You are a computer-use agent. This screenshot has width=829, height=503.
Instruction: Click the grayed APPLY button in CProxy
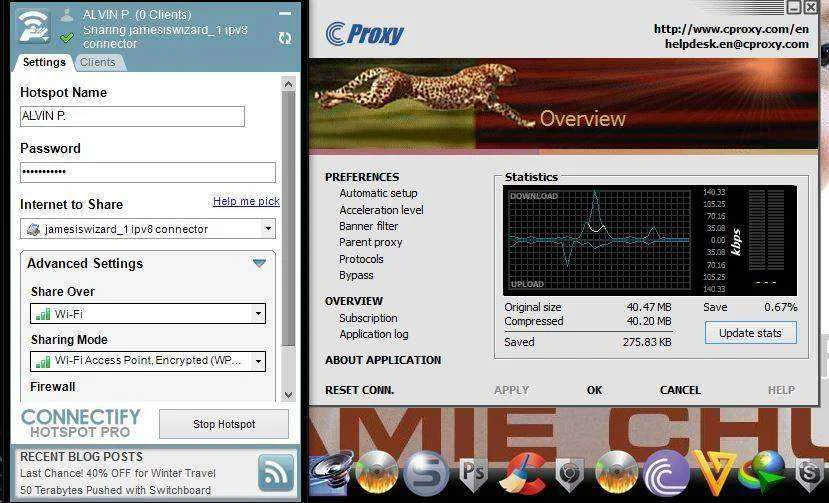(x=511, y=390)
